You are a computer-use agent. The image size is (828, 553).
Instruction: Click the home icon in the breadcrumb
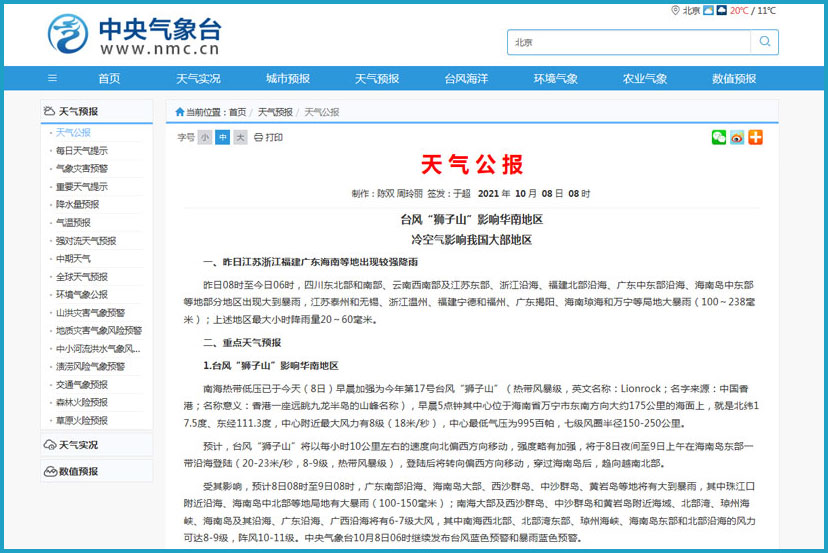(180, 112)
